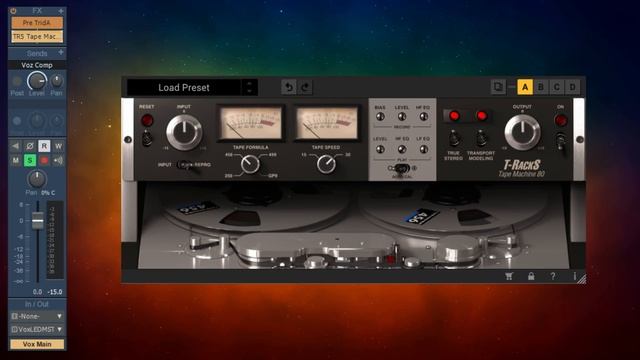Toggle the green Solo S button
640x360 pixels.
point(30,160)
